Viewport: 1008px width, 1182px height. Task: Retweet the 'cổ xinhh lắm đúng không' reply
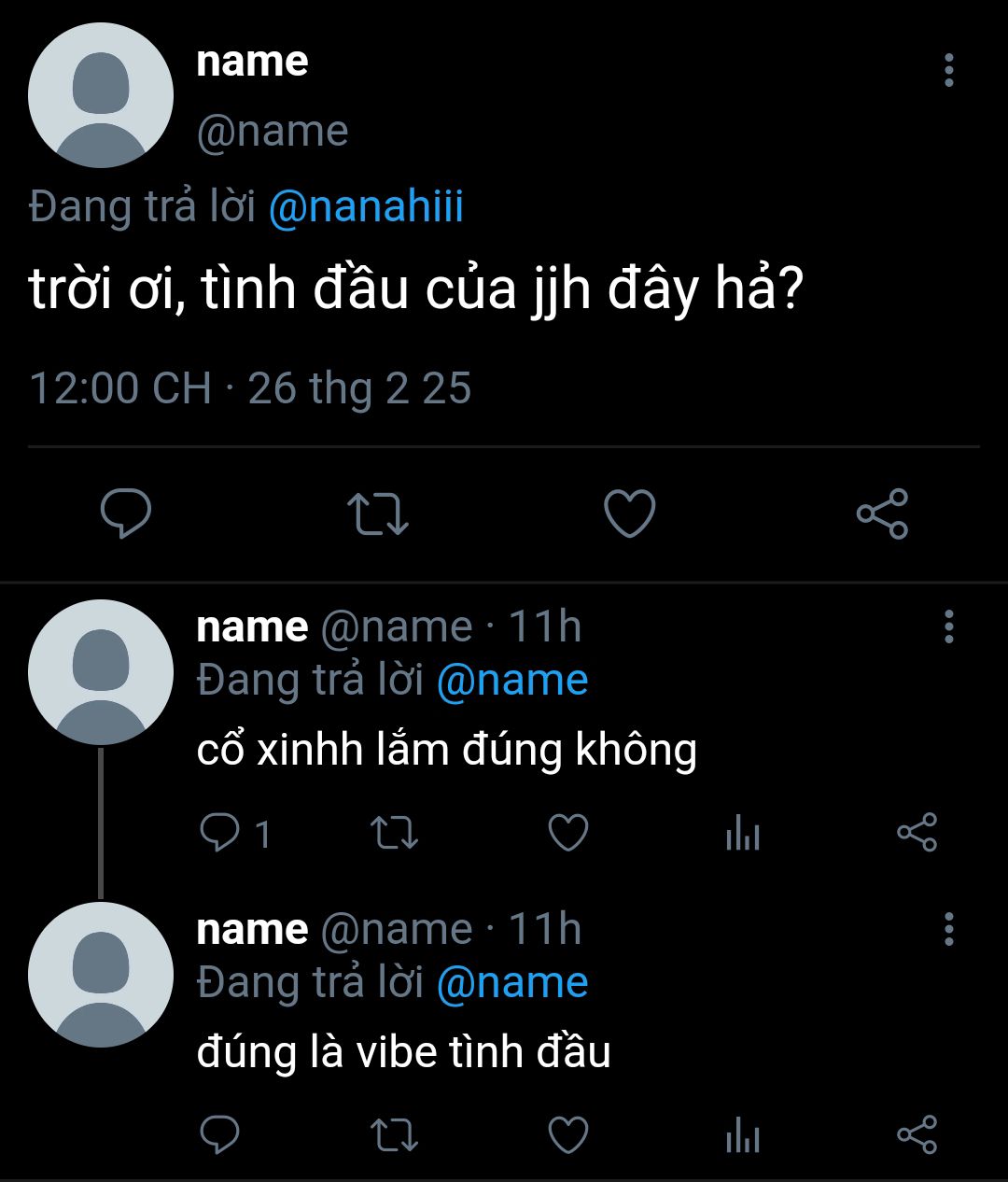pyautogui.click(x=394, y=833)
